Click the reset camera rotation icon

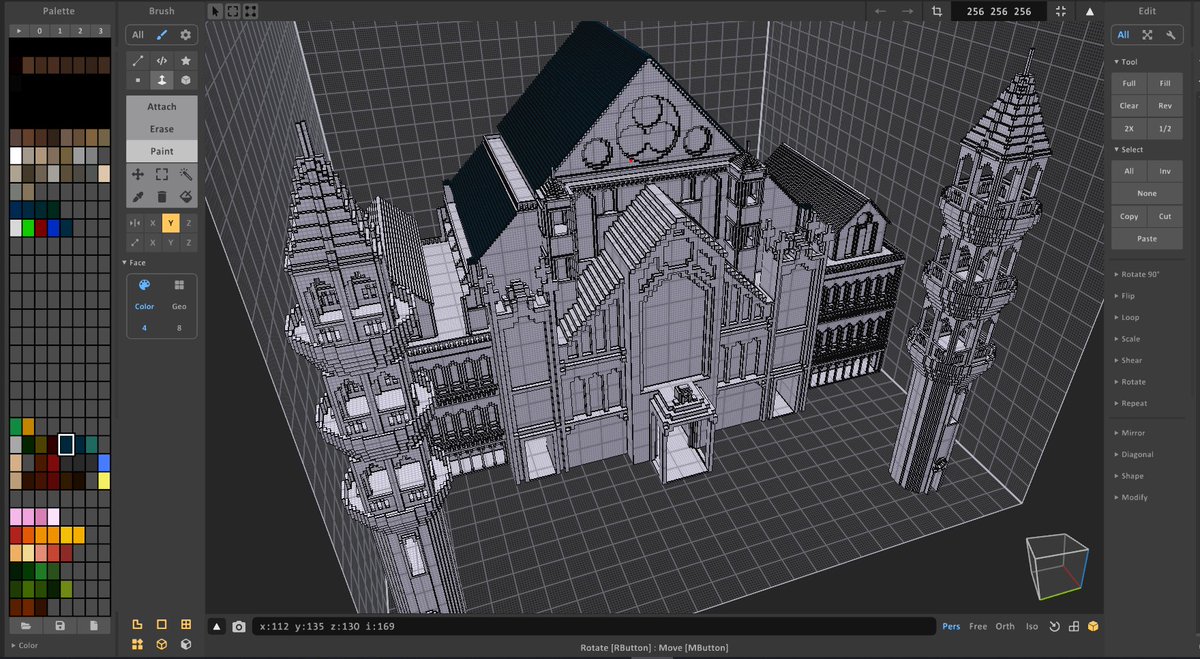pos(1054,626)
